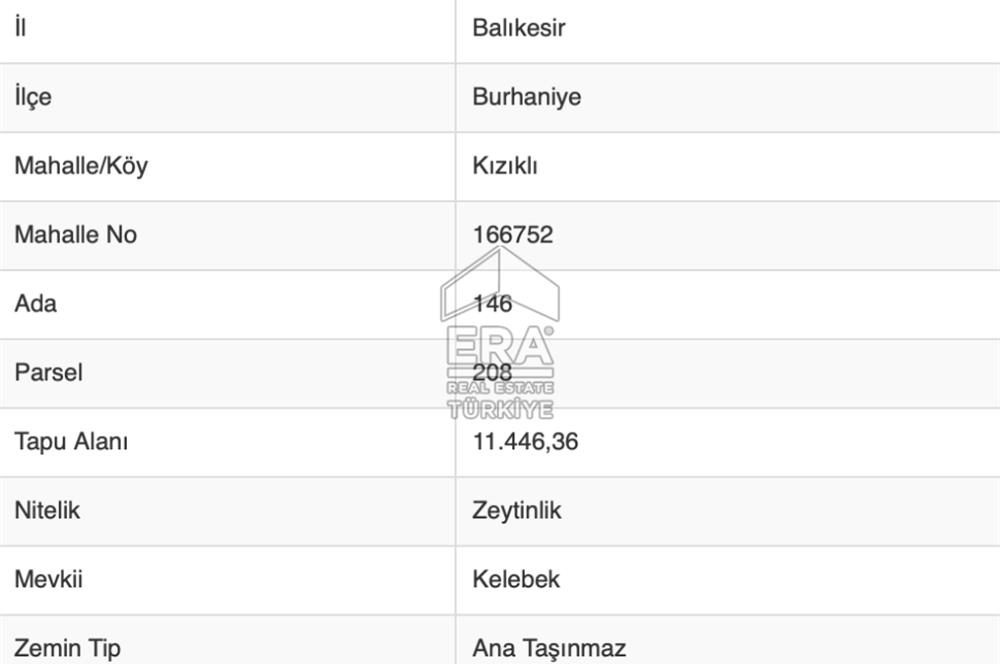
Task: Select the Ada label cell
Action: [35, 304]
